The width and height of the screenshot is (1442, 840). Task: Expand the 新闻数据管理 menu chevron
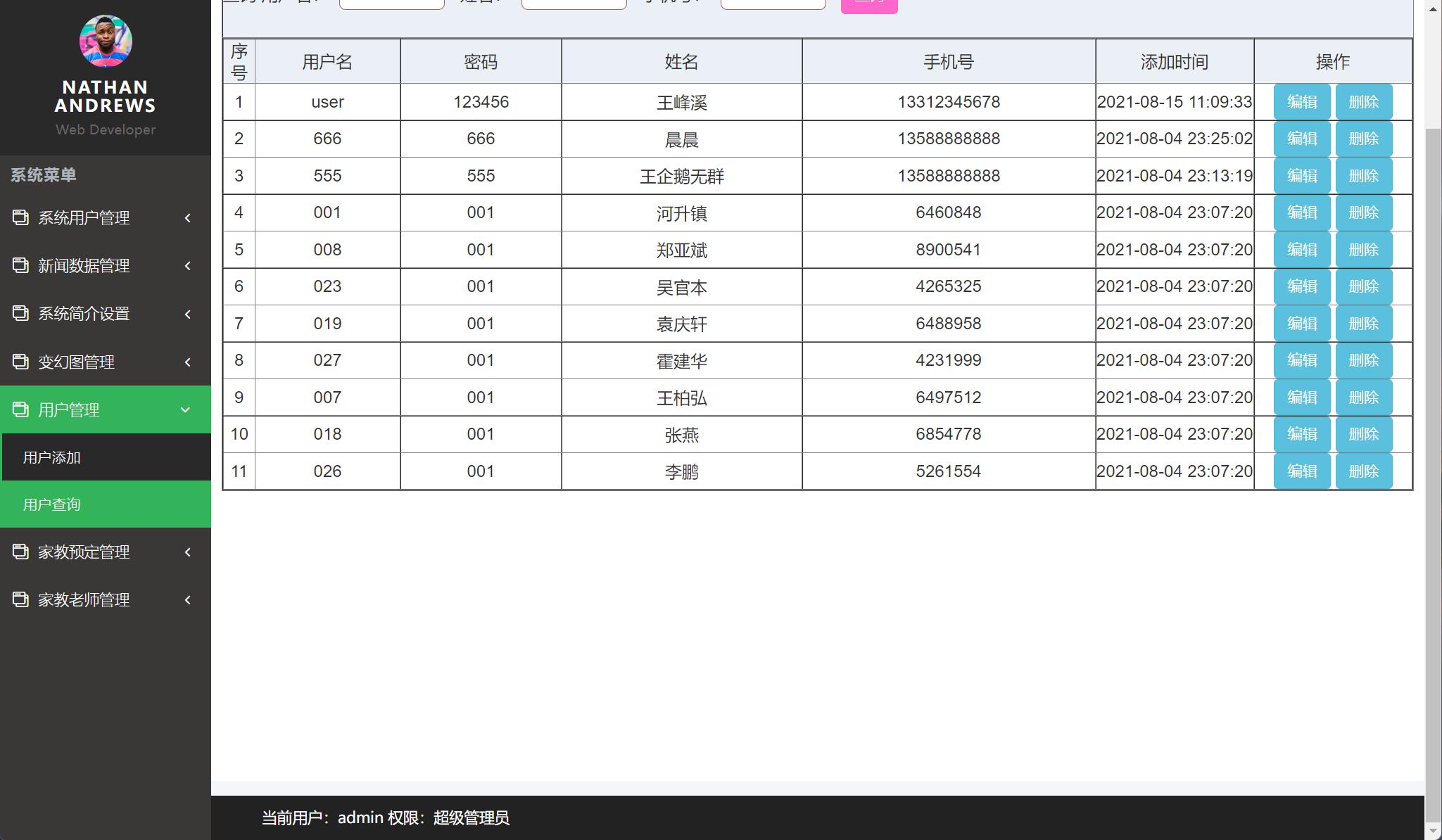187,266
